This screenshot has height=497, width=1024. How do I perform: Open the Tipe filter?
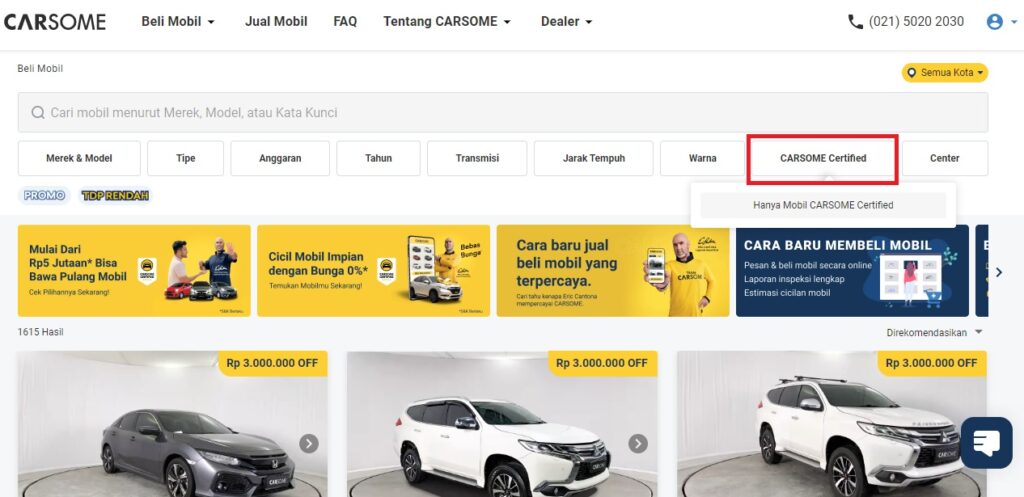point(185,158)
